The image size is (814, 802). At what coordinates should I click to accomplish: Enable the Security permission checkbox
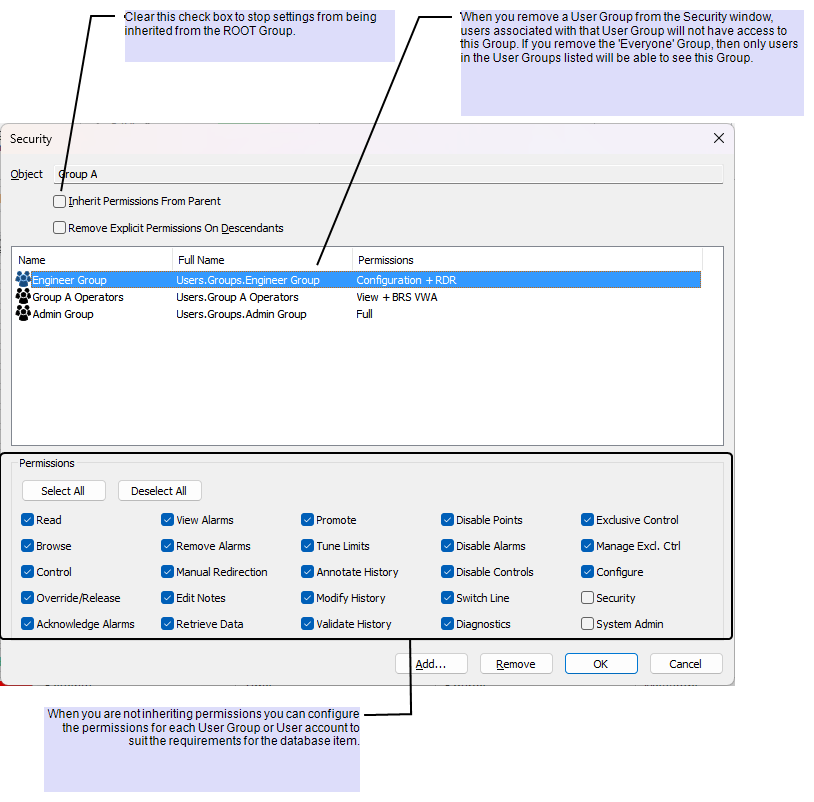coord(588,598)
